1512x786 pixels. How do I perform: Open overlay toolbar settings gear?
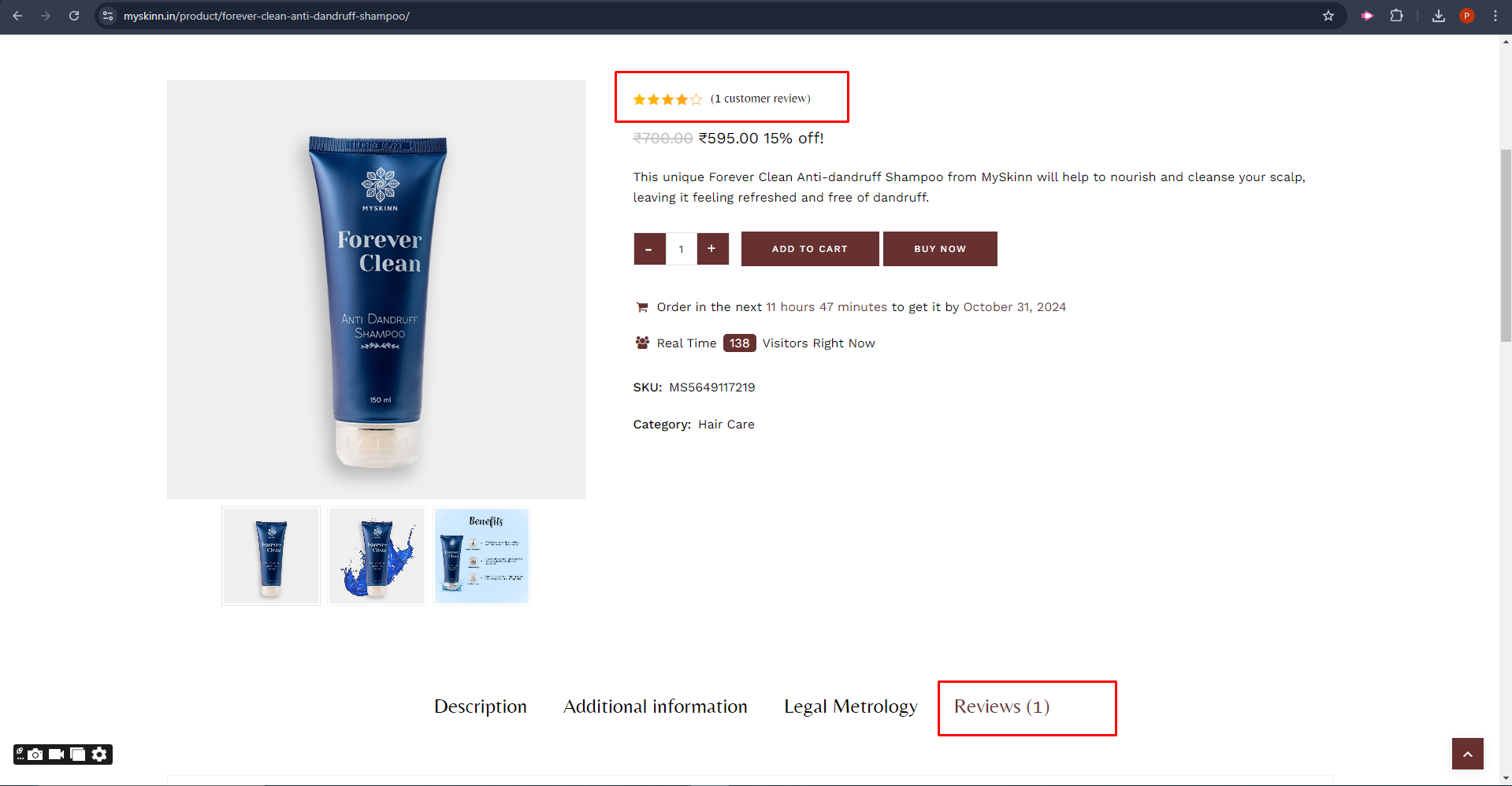(99, 754)
